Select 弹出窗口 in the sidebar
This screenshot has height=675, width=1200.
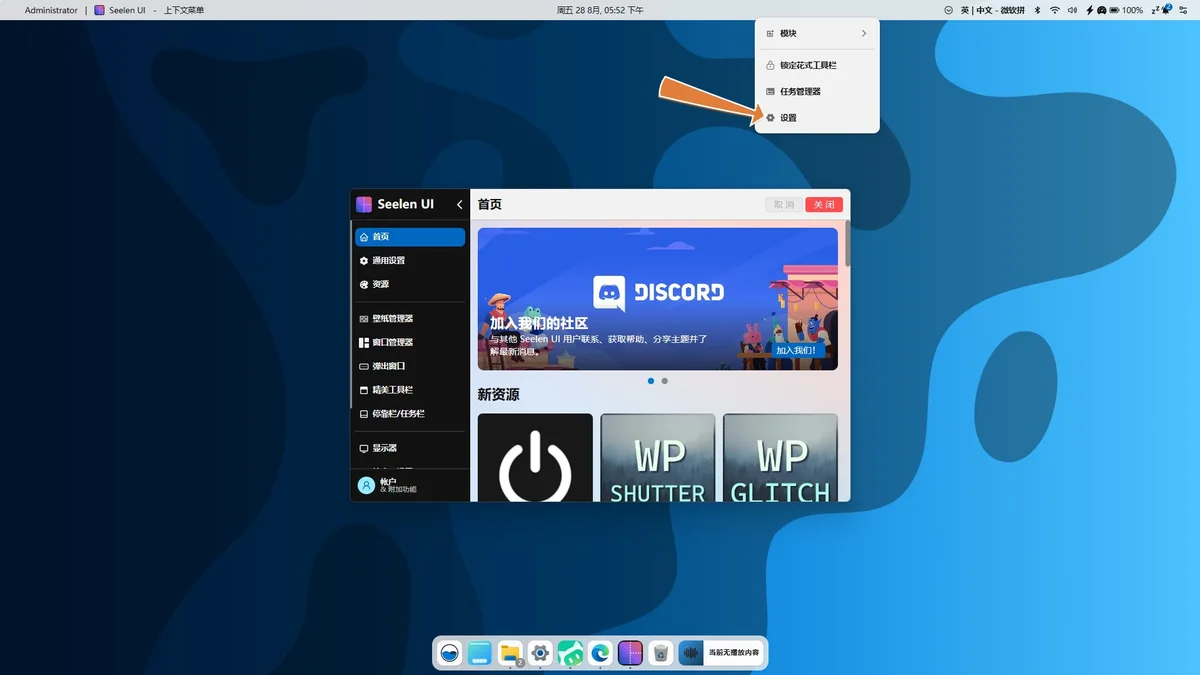(410, 367)
